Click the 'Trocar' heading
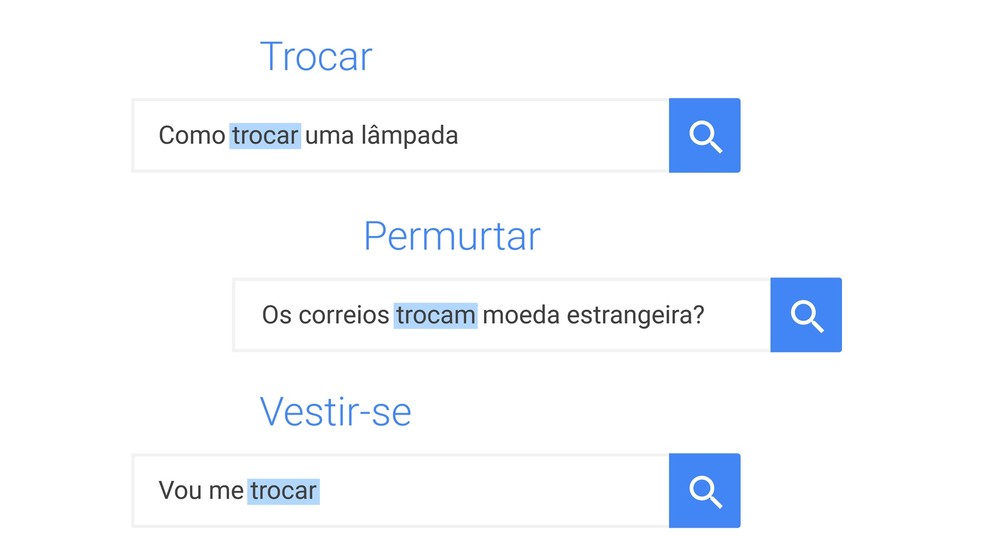Image resolution: width=984 pixels, height=557 pixels. [316, 56]
